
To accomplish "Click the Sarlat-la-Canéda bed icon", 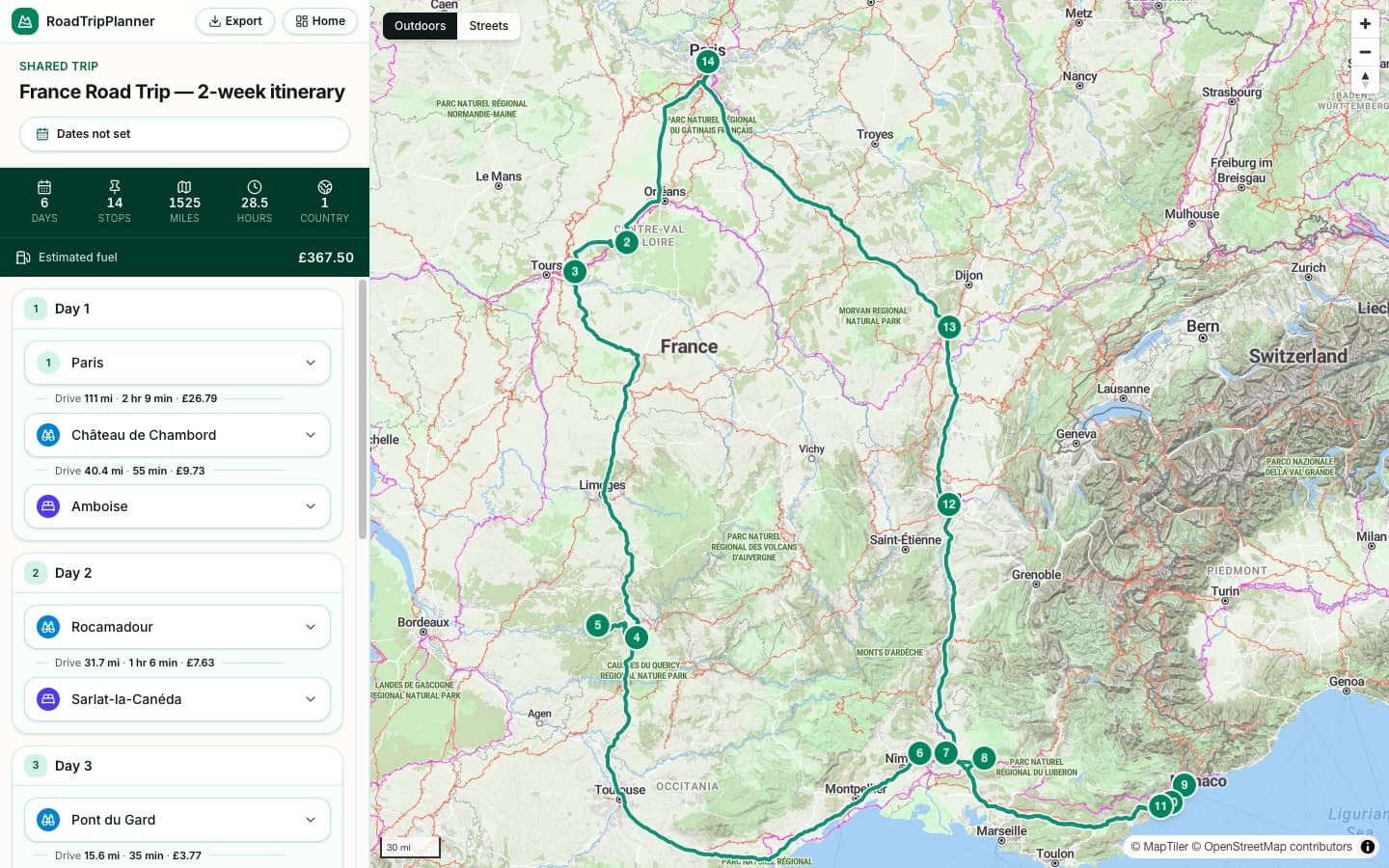I will tap(48, 699).
